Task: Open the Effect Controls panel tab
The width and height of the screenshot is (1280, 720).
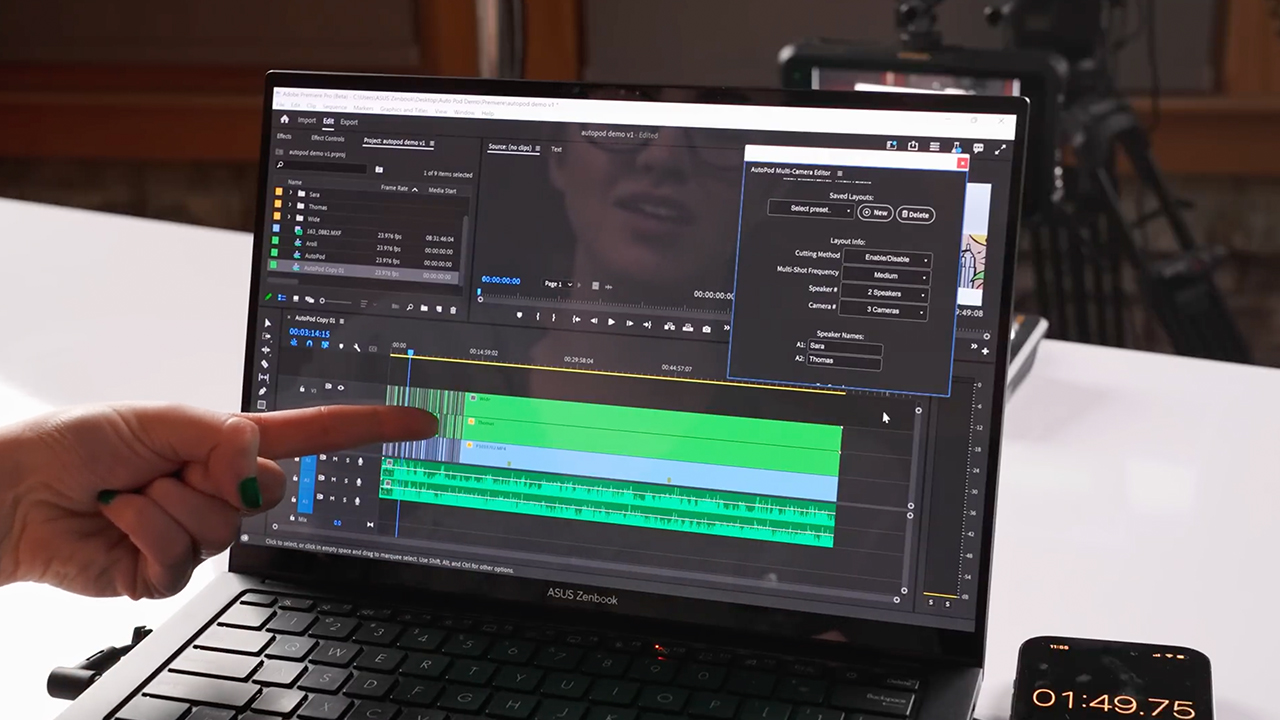Action: pyautogui.click(x=327, y=138)
